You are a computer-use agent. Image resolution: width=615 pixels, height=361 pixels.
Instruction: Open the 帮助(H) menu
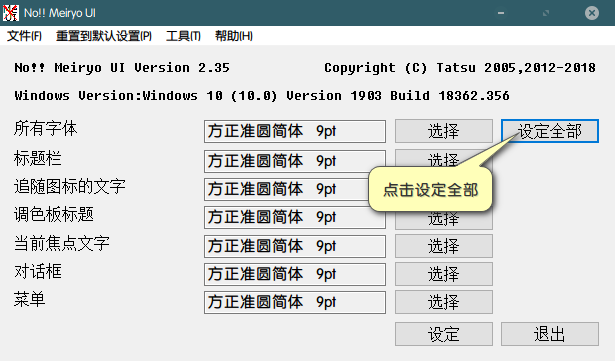coord(234,36)
